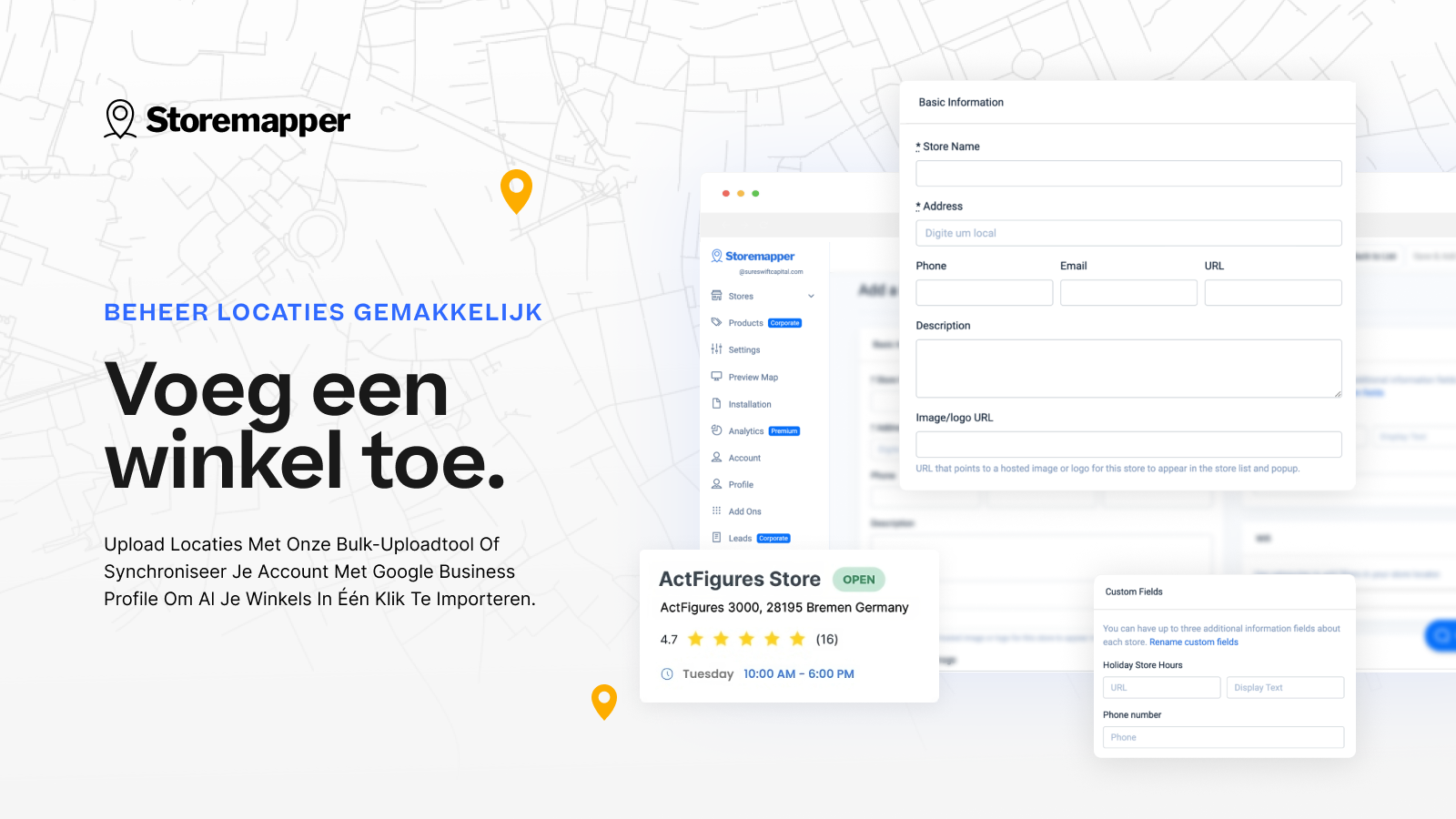Open Account in the sidebar
This screenshot has width=1456, height=819.
(743, 458)
